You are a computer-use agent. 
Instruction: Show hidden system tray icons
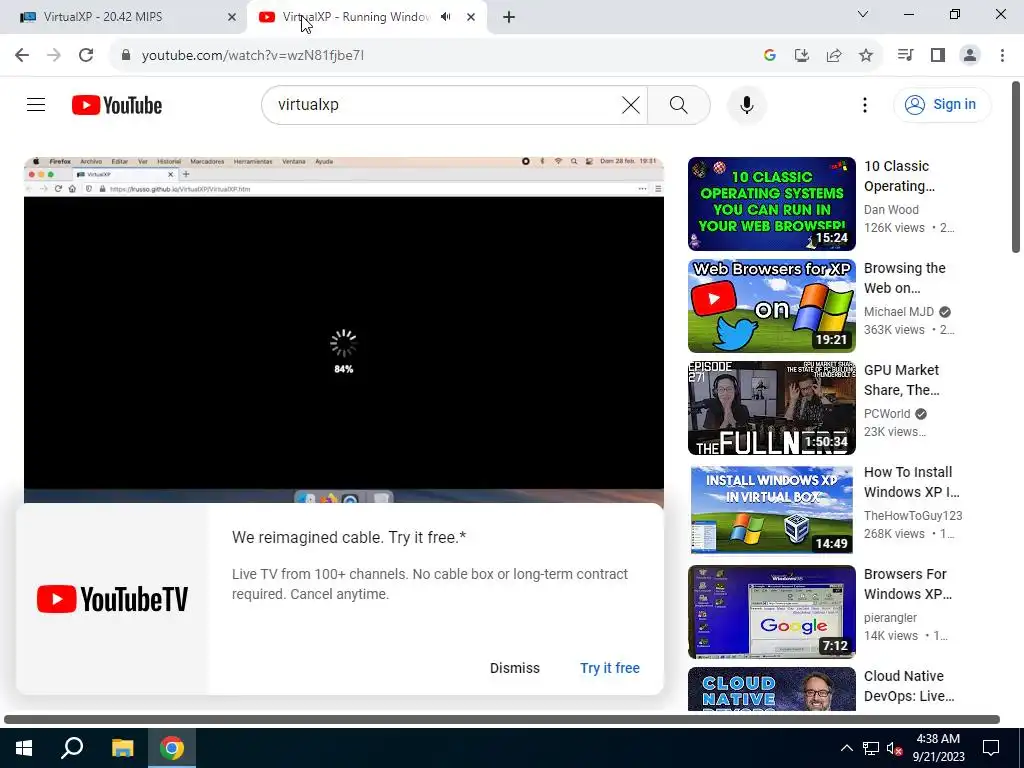(846, 748)
